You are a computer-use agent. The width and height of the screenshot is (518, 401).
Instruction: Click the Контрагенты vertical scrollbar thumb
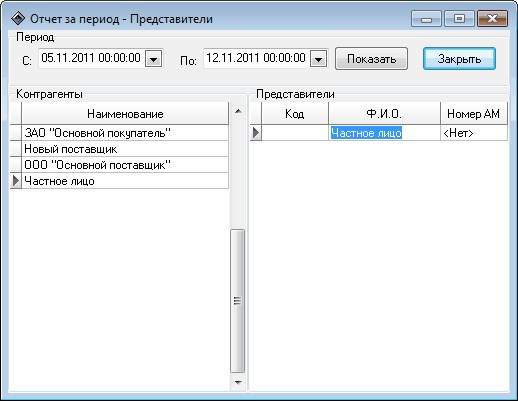coord(238,301)
